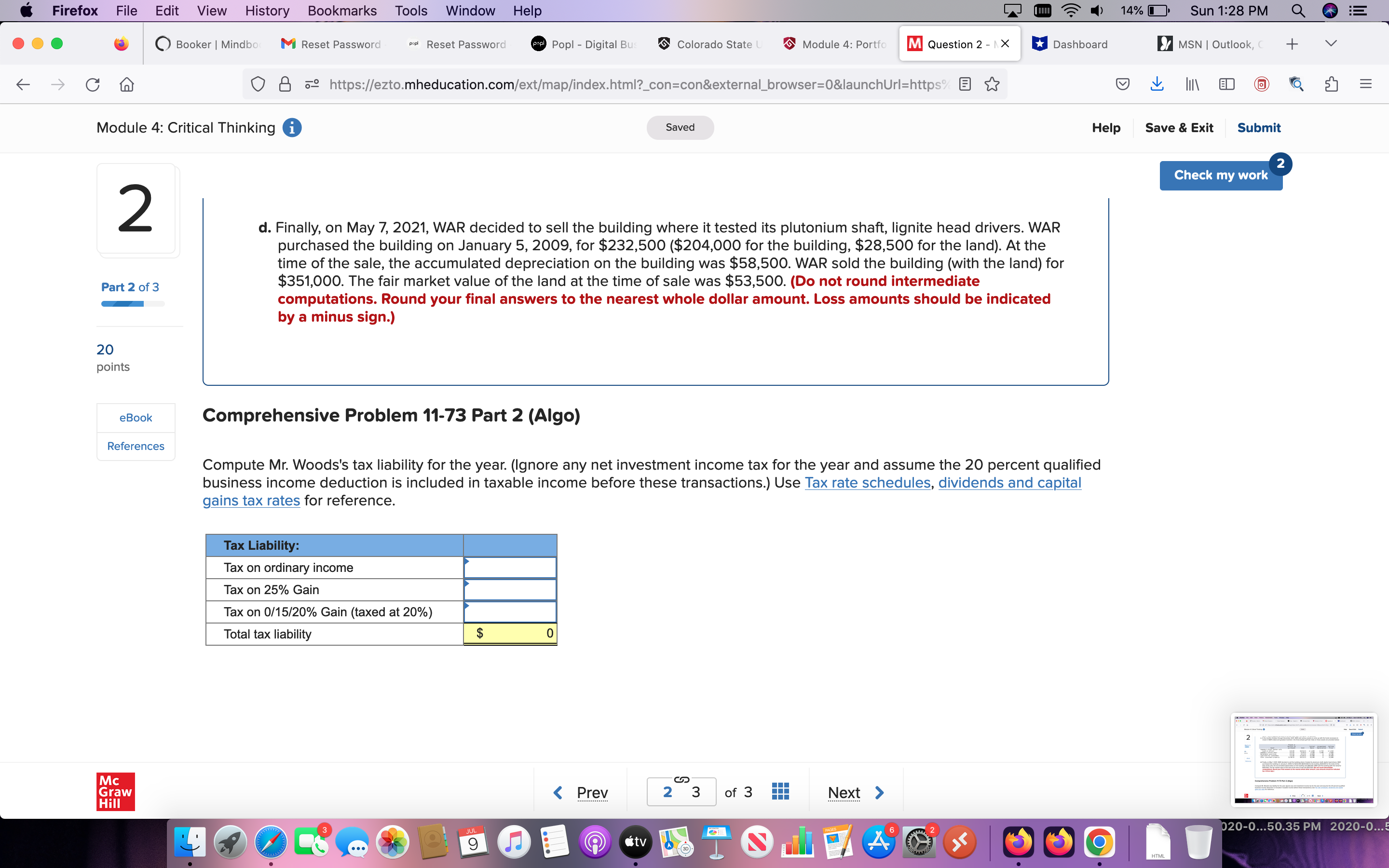Screen dimensions: 1389x868
Task: Toggle Firefox reader view icon
Action: click(966, 84)
